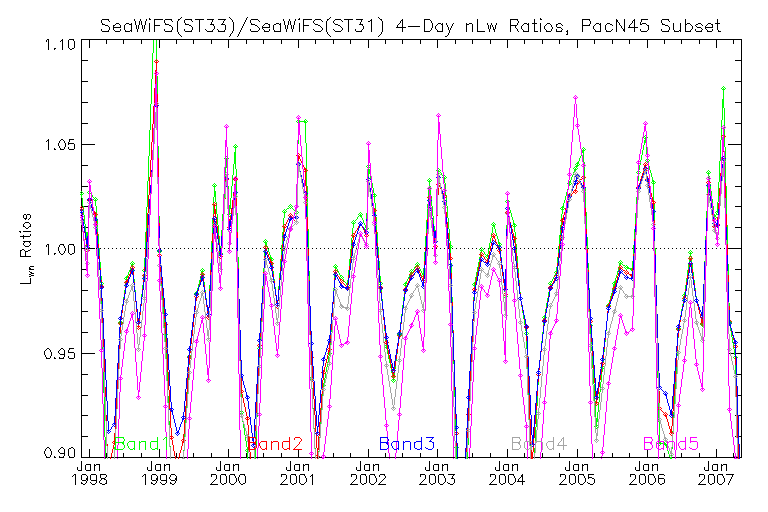Click the Jan 2001 x-axis label
The width and height of the screenshot is (768, 512).
click(x=298, y=473)
